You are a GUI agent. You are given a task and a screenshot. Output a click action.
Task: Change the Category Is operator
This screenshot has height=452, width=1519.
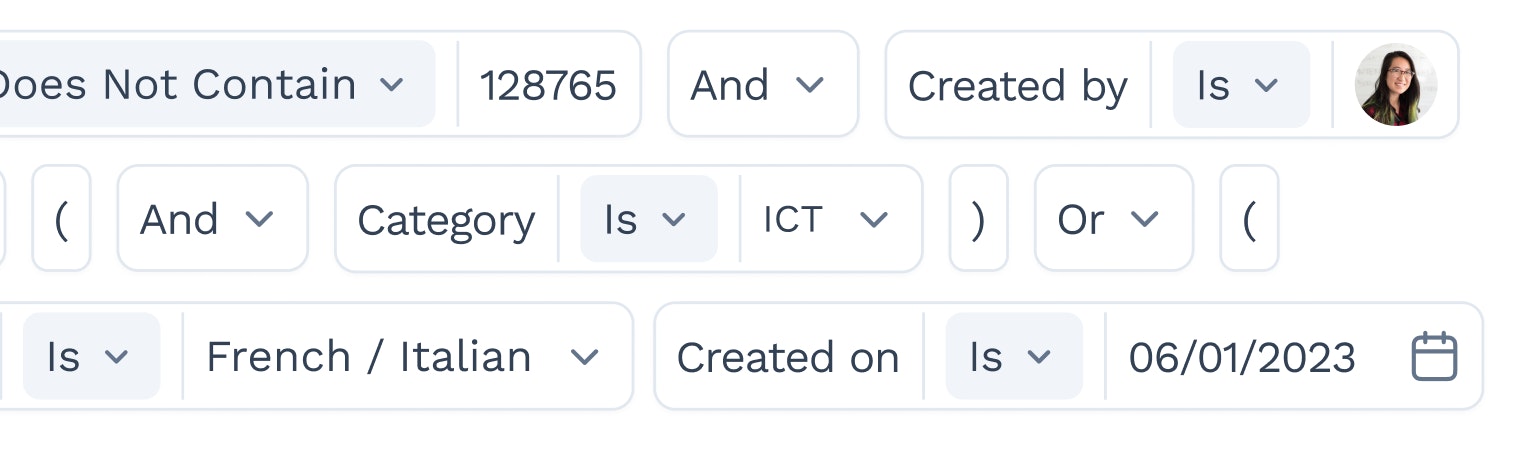click(649, 219)
